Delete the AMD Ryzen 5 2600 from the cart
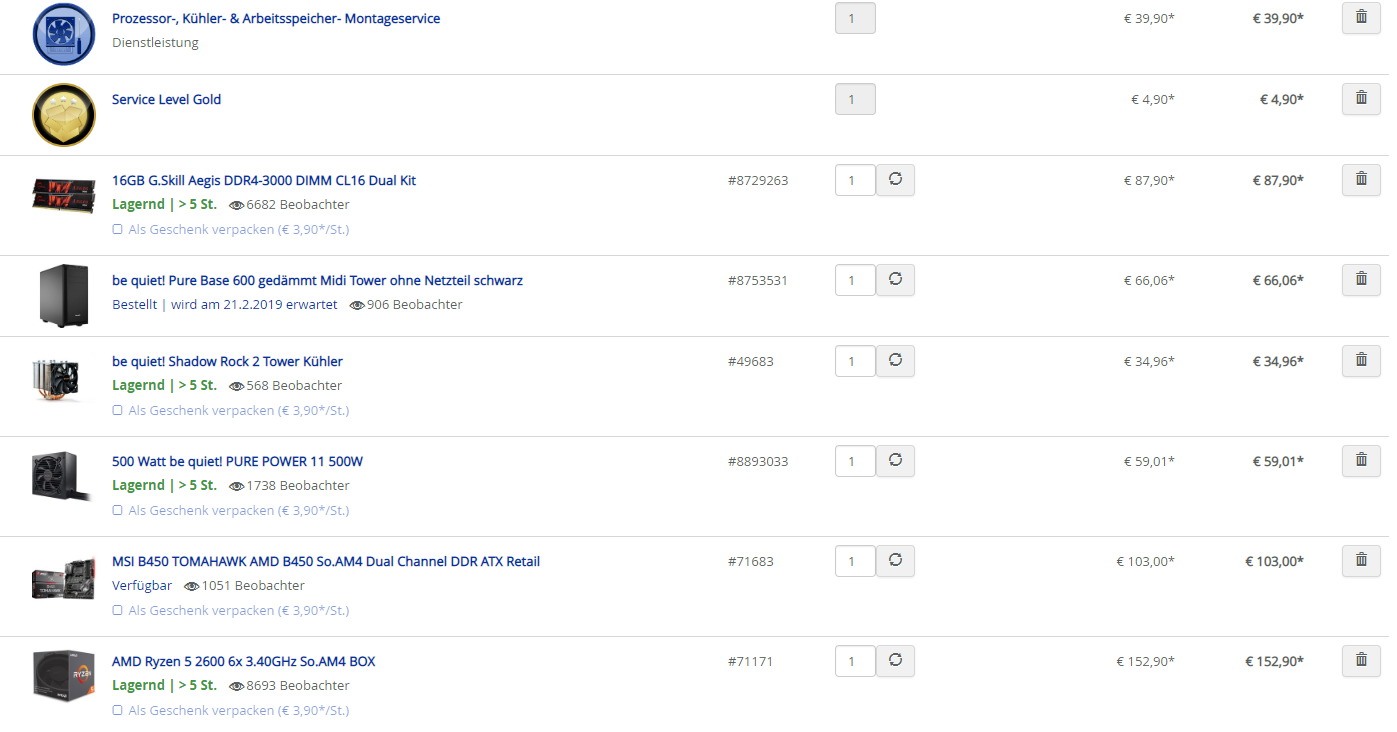 (x=1361, y=661)
